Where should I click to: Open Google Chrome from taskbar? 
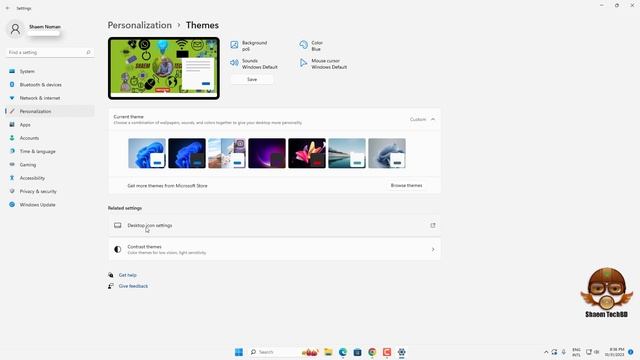click(x=372, y=352)
